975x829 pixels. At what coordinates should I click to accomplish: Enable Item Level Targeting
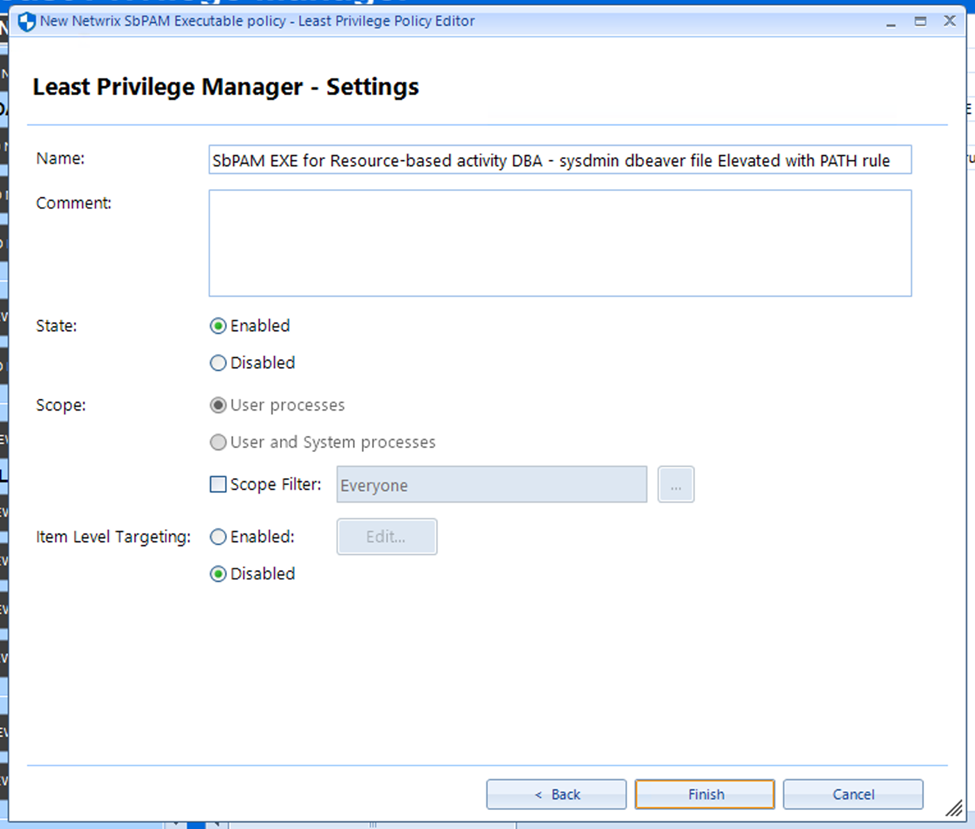click(218, 537)
